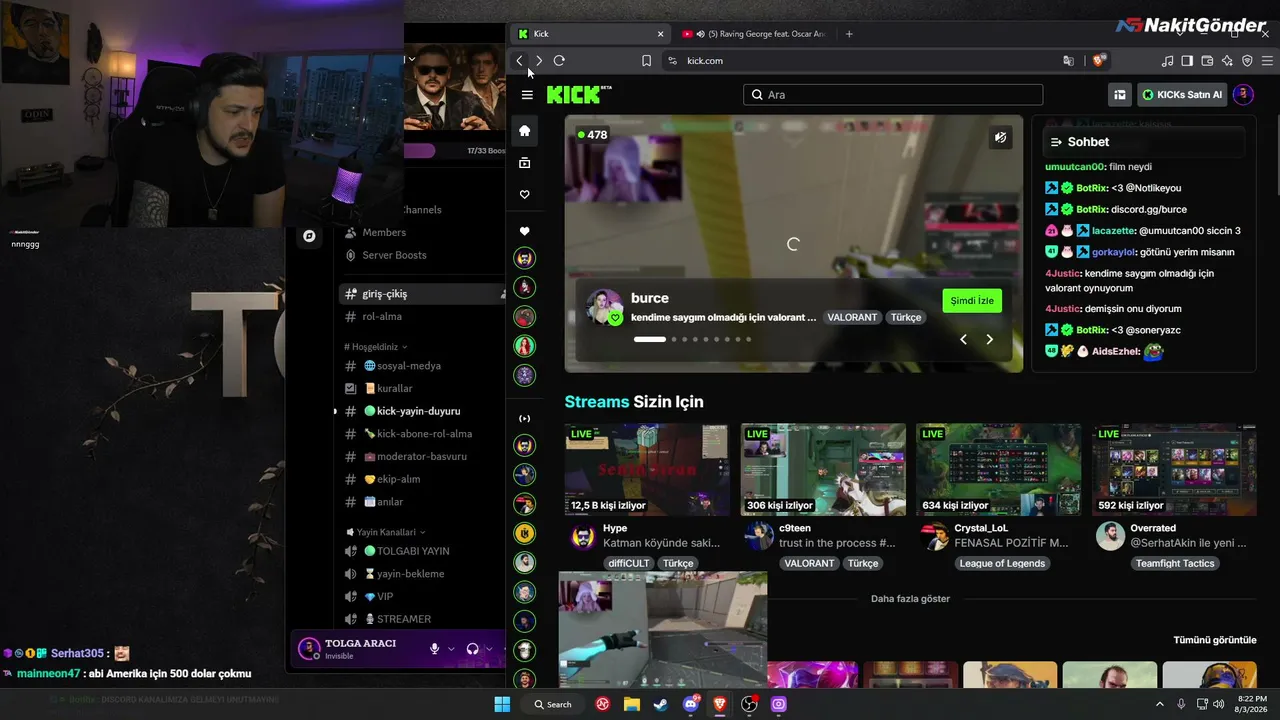This screenshot has width=1280, height=720.
Task: Open the giriş-çıkış Discord channel
Action: point(422,294)
